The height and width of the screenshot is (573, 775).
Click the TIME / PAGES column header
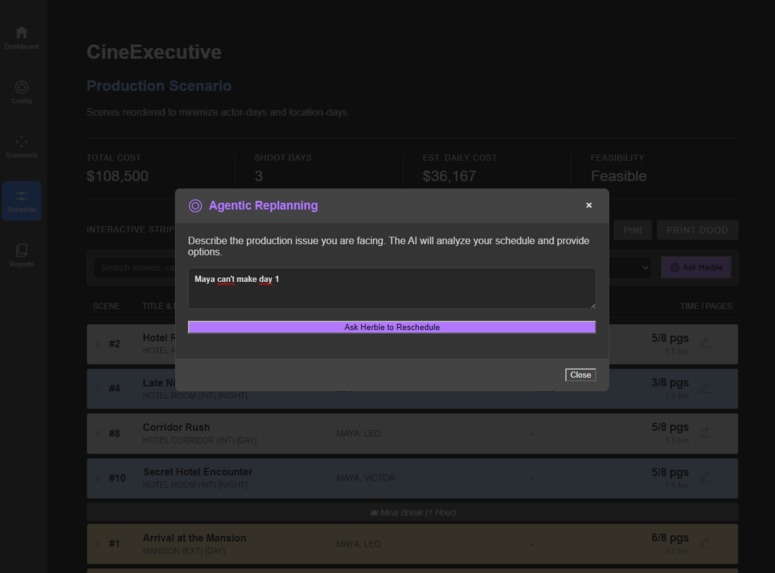pos(706,306)
